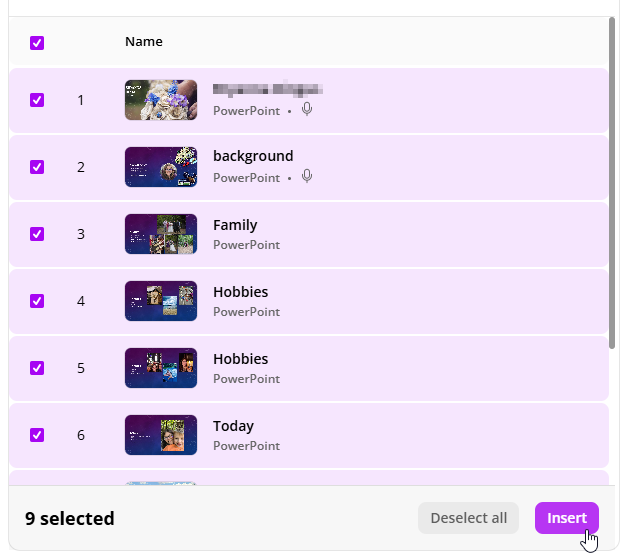627x556 pixels.
Task: Select the Family slide thumbnail
Action: pyautogui.click(x=160, y=234)
